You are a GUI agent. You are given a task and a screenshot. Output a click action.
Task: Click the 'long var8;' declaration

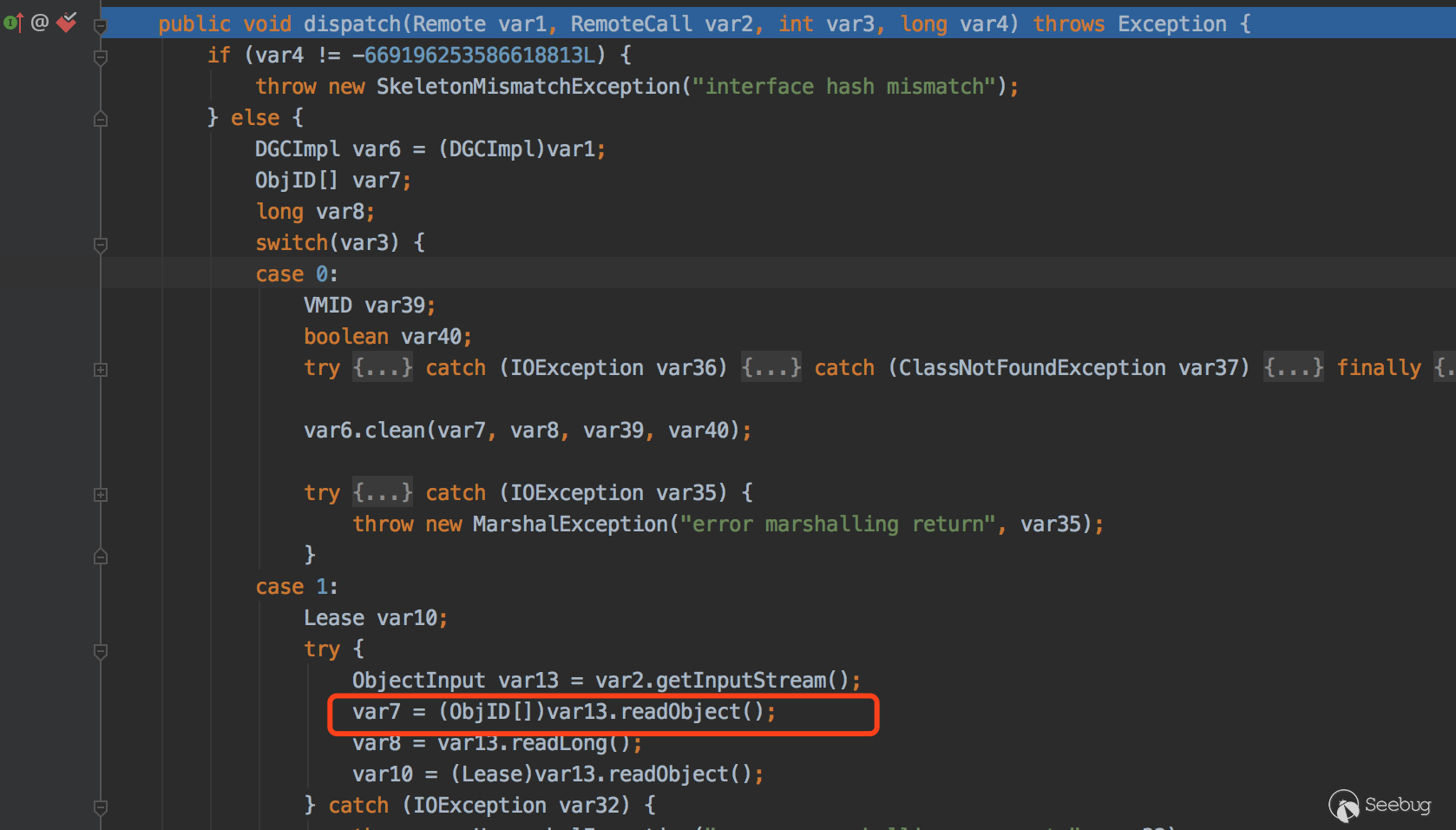point(315,212)
